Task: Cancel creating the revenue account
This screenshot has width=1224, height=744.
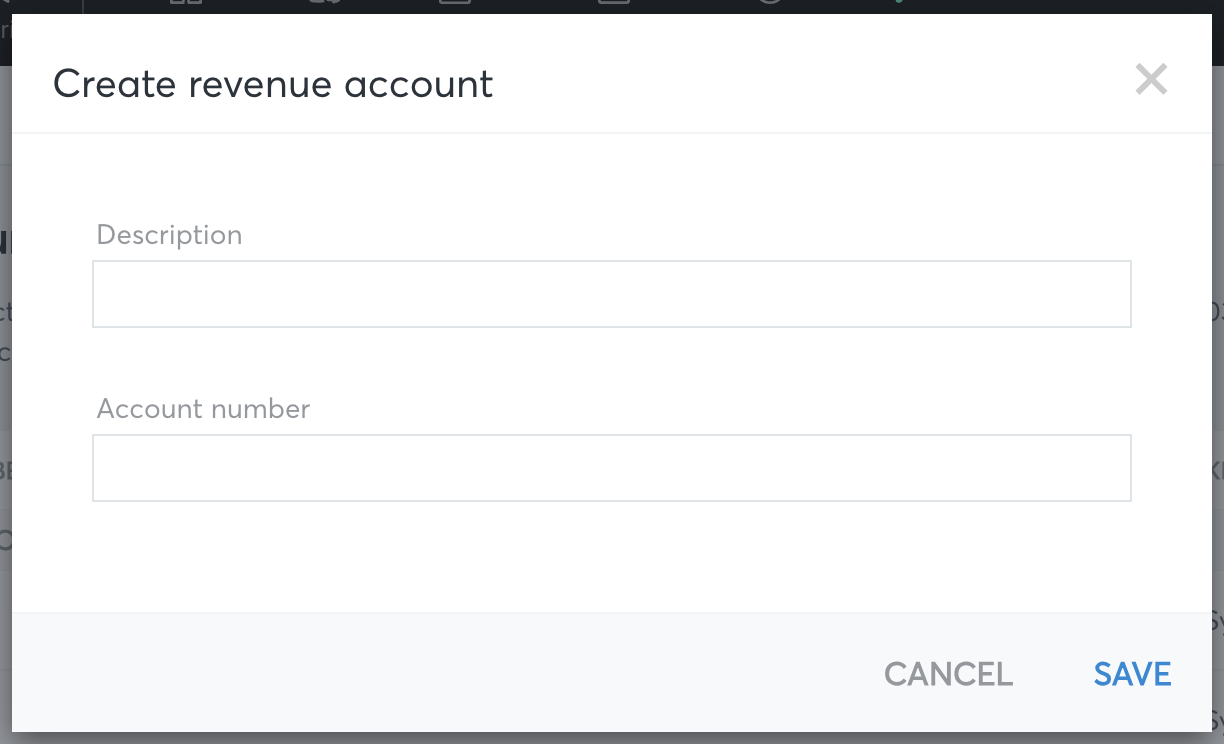Action: pyautogui.click(x=948, y=674)
